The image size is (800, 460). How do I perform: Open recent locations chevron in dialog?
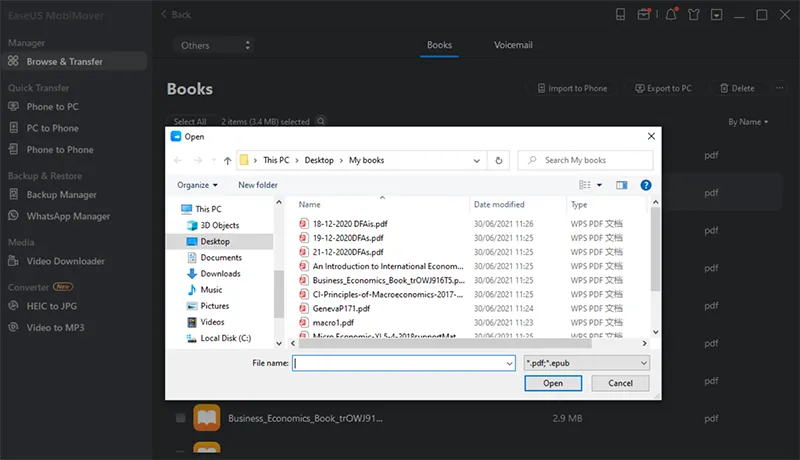[213, 161]
